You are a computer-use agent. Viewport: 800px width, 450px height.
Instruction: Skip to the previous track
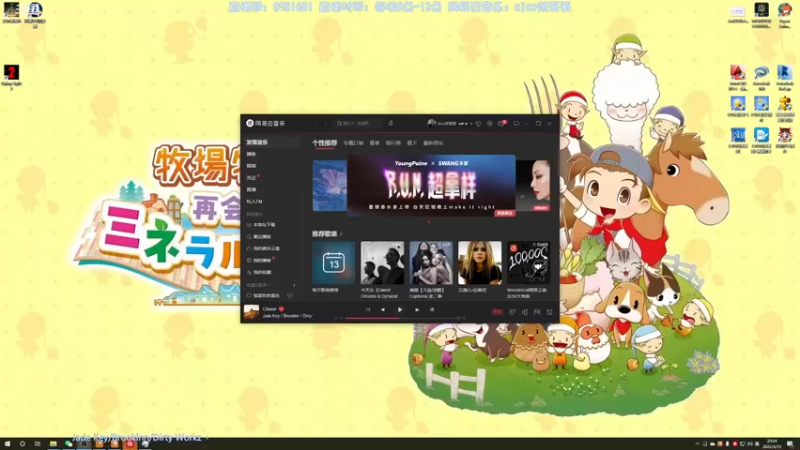[x=383, y=310]
